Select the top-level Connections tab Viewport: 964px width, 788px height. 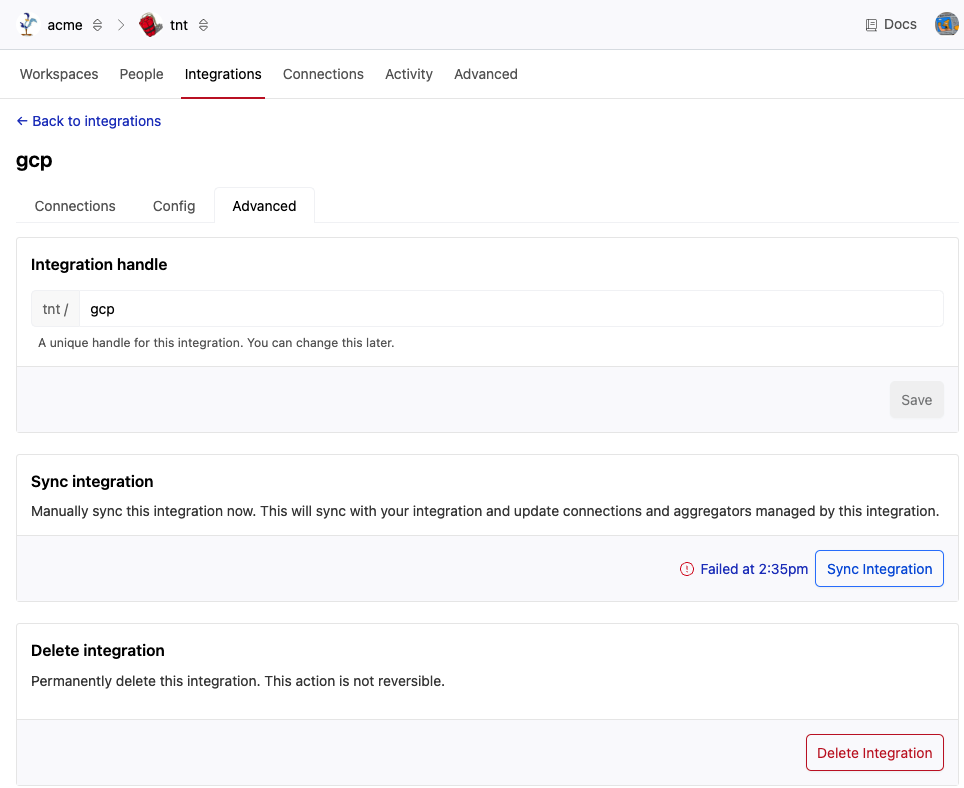coord(323,74)
